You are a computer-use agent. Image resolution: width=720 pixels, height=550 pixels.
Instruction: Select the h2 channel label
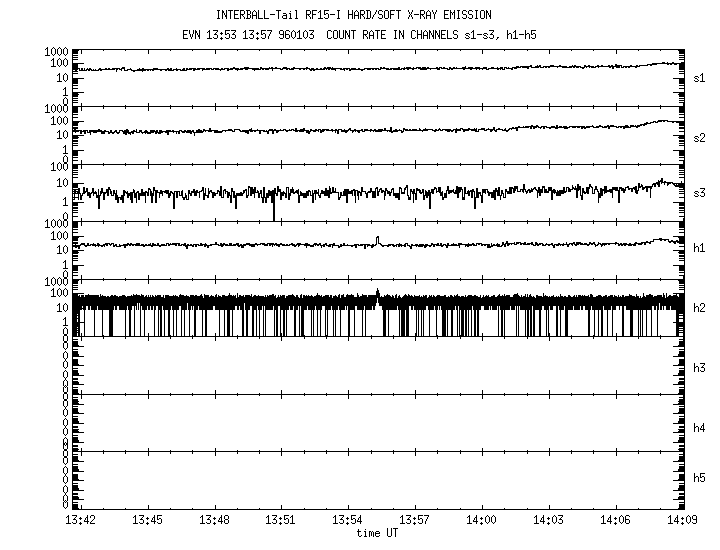pos(699,308)
